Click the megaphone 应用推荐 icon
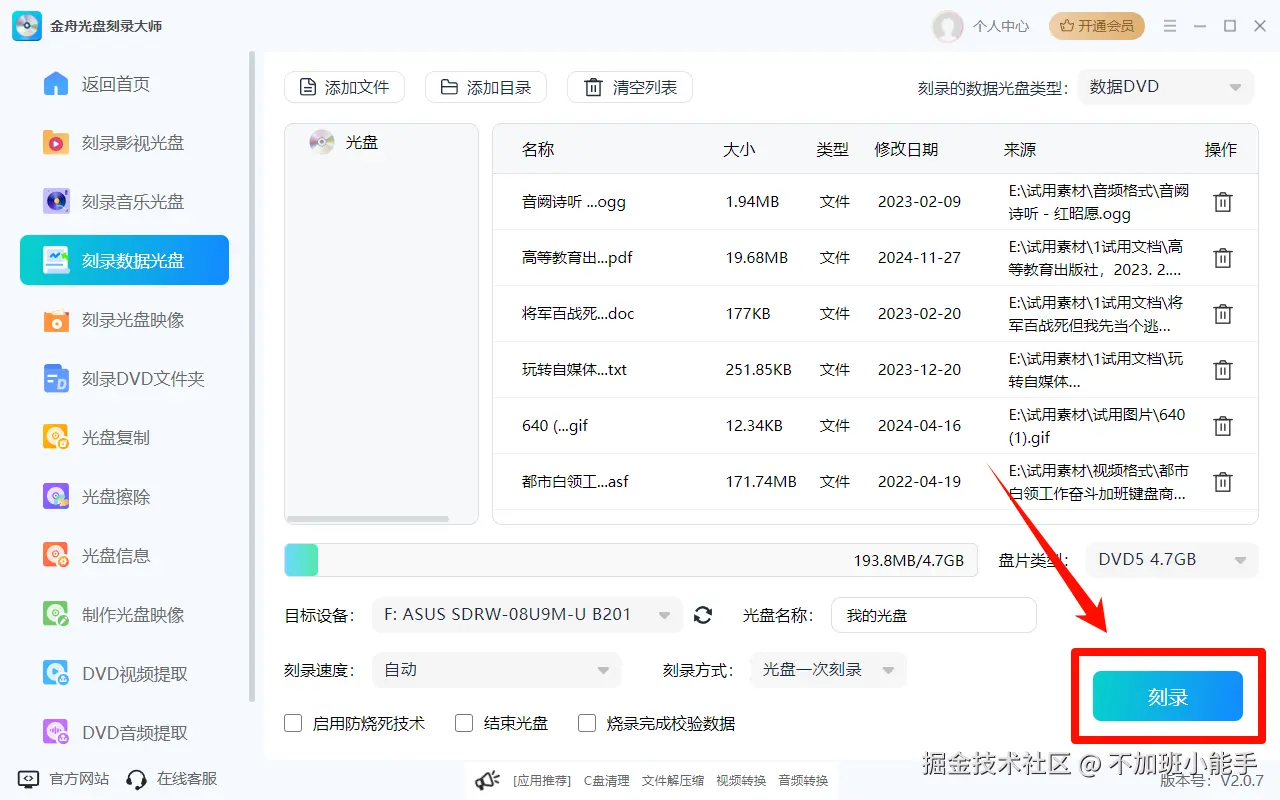This screenshot has height=800, width=1280. (487, 780)
